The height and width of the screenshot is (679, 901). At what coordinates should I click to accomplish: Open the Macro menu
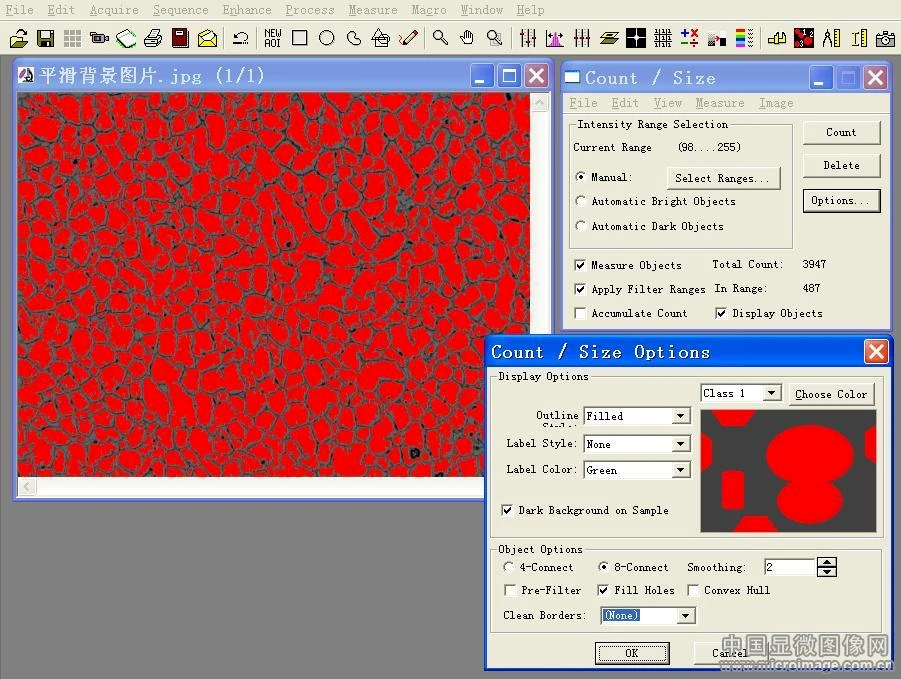[429, 10]
